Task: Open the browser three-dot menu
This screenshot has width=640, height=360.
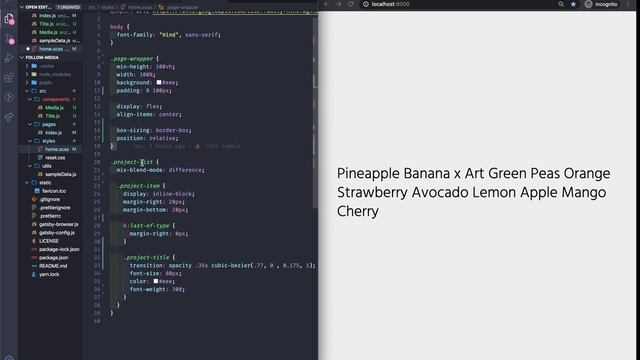Action: pos(628,4)
